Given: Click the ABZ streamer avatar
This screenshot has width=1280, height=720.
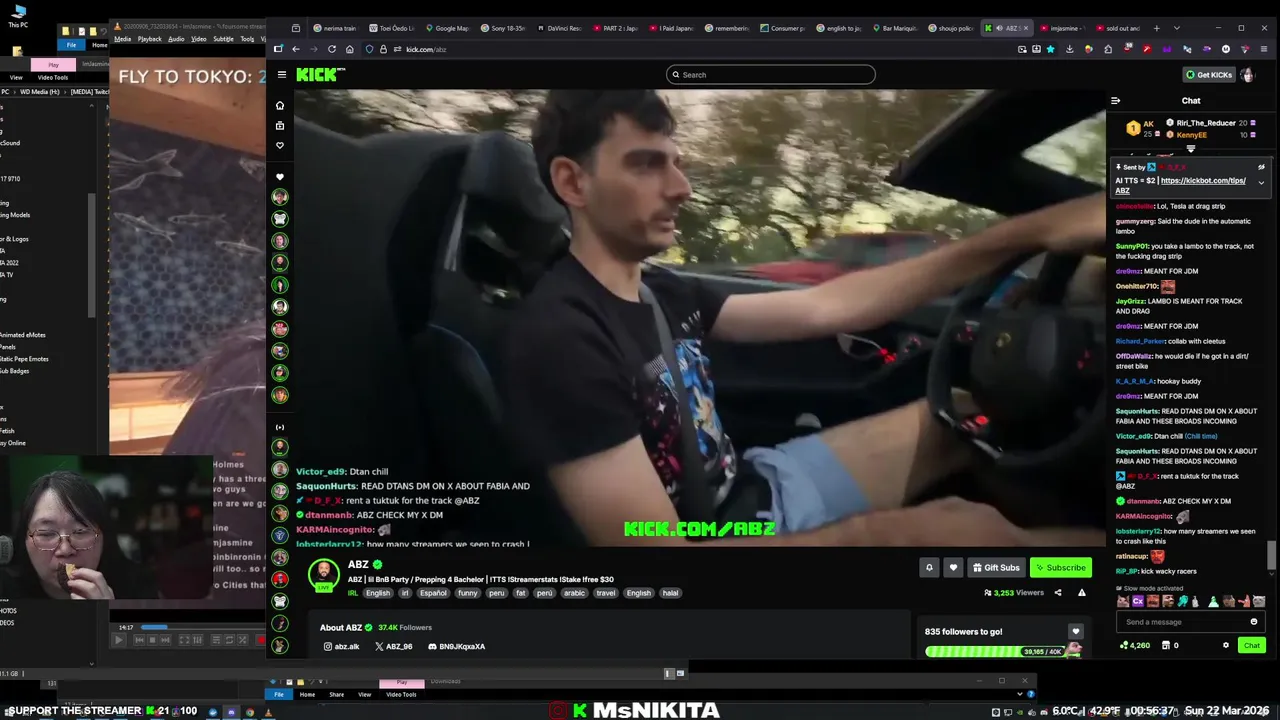Looking at the screenshot, I should (x=323, y=573).
